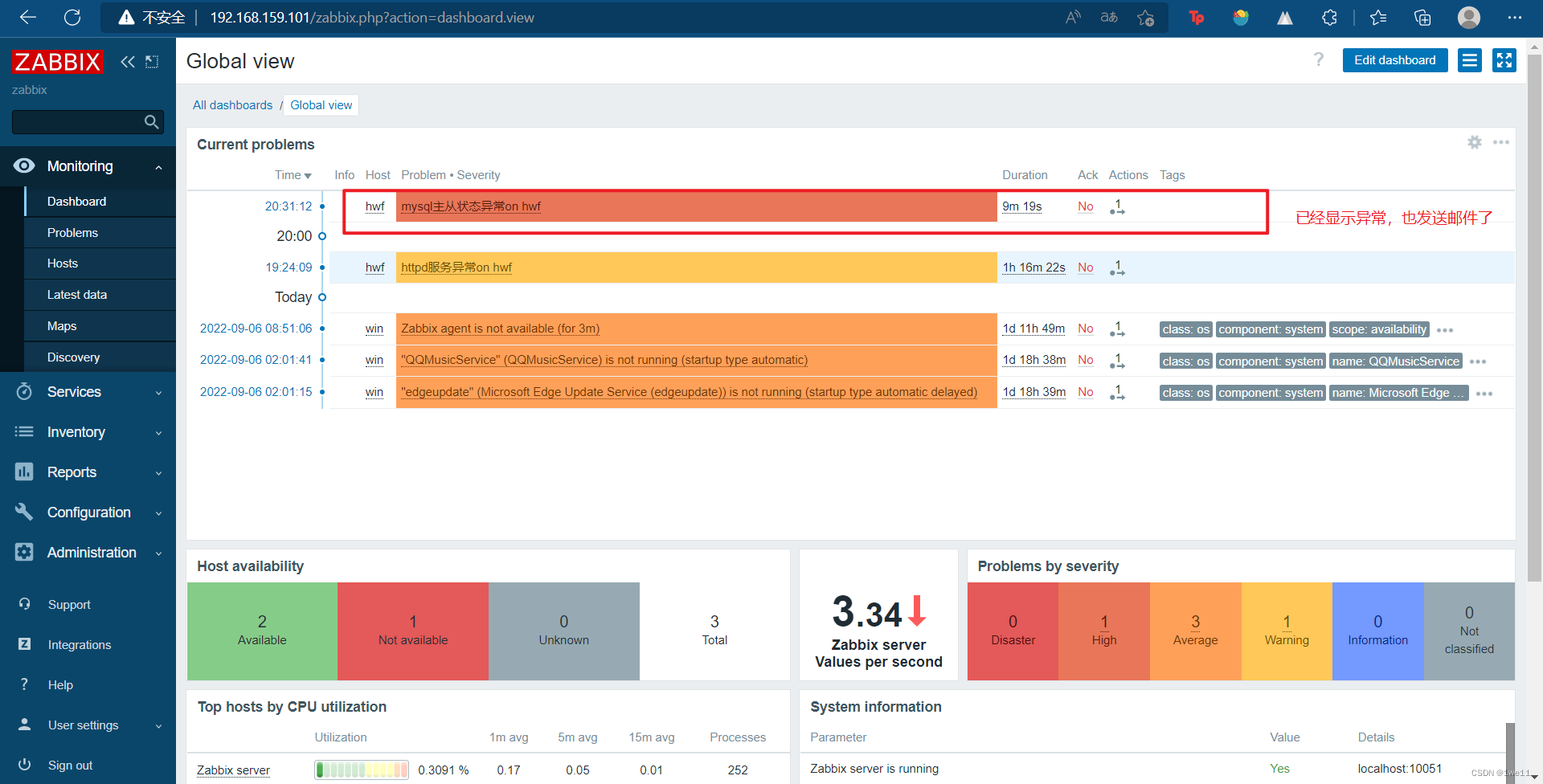Expand the Inventory menu section

point(88,432)
